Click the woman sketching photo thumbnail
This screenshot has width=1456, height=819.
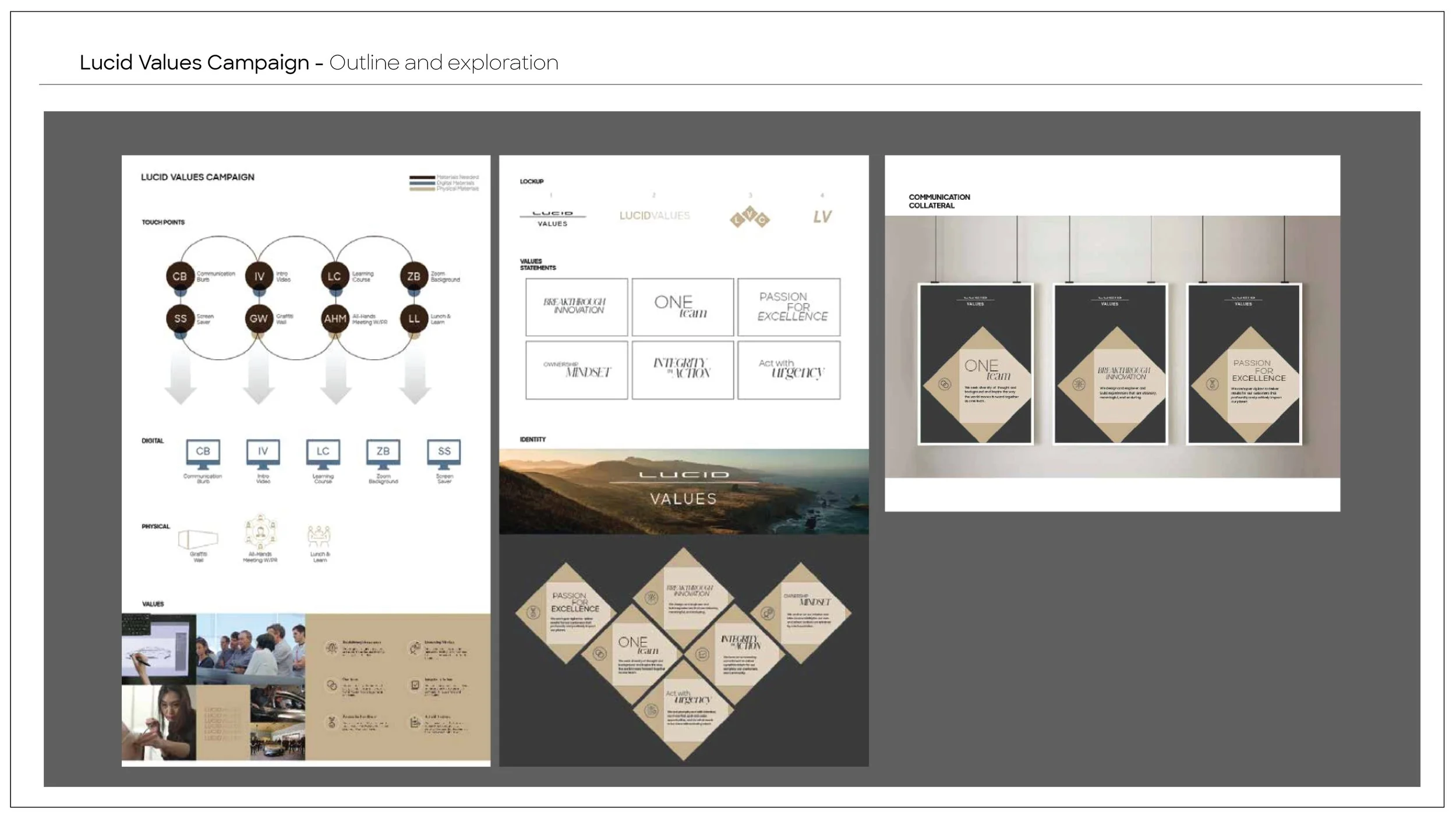coord(158,722)
